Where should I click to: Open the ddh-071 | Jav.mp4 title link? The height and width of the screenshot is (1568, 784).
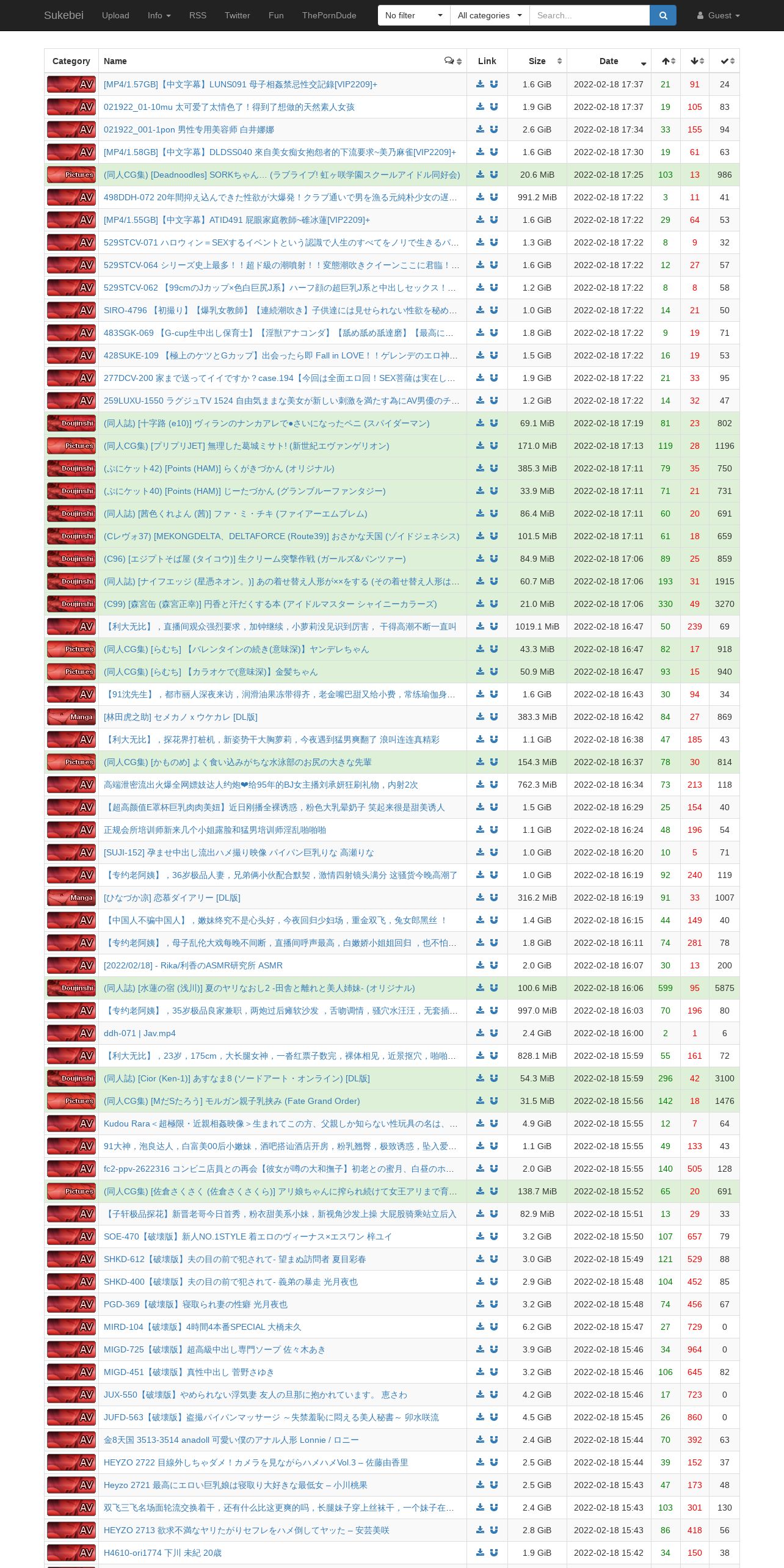tap(140, 1033)
